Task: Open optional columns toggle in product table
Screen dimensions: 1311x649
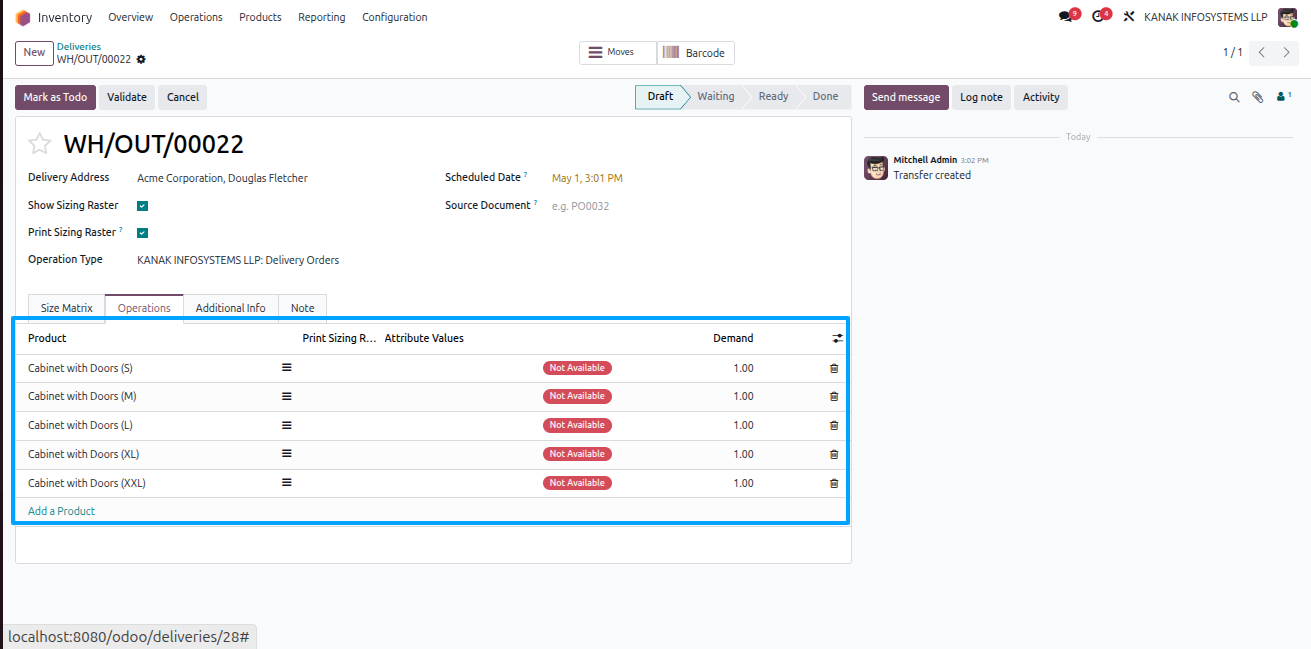Action: (837, 338)
